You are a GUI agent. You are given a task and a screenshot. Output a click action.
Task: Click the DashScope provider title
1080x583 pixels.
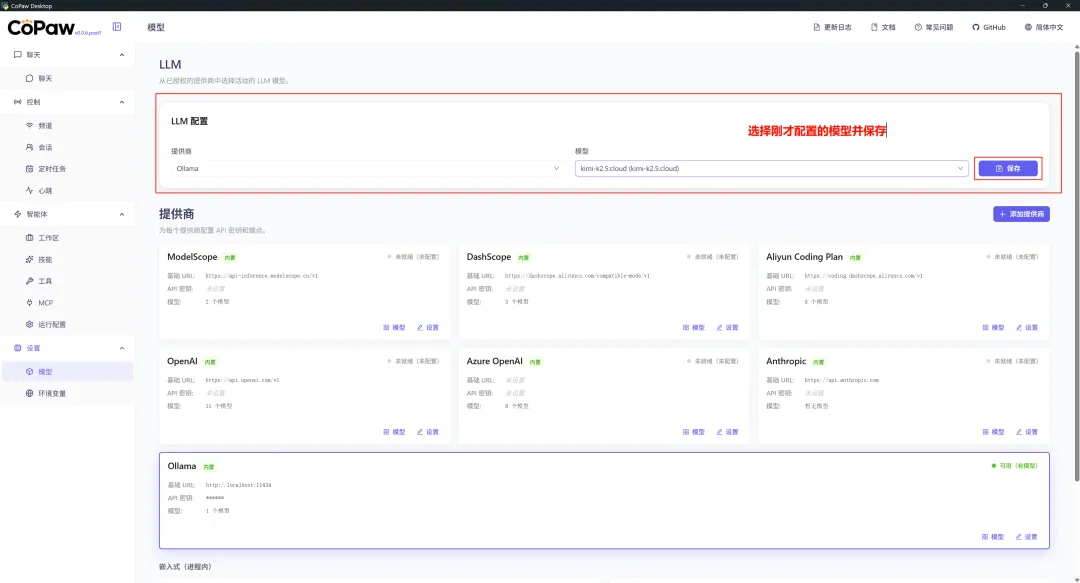(489, 257)
